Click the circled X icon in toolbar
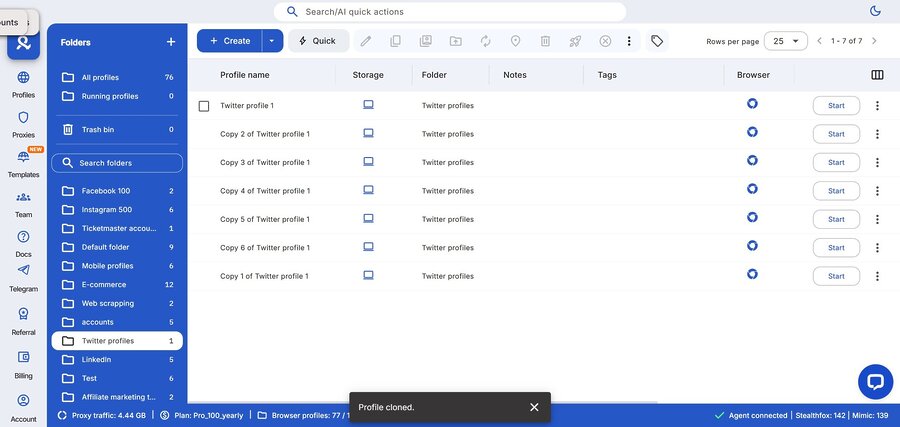Screen dimensions: 900x427 pyautogui.click(x=605, y=41)
